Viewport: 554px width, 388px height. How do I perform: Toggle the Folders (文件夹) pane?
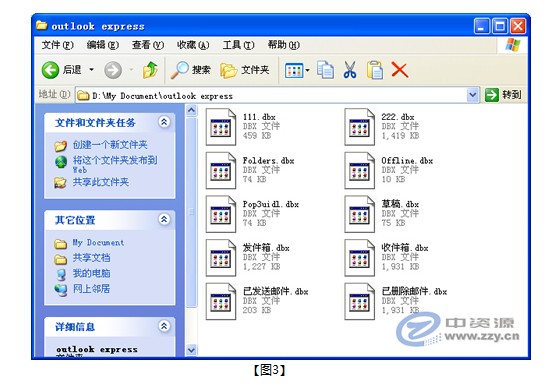[244, 70]
